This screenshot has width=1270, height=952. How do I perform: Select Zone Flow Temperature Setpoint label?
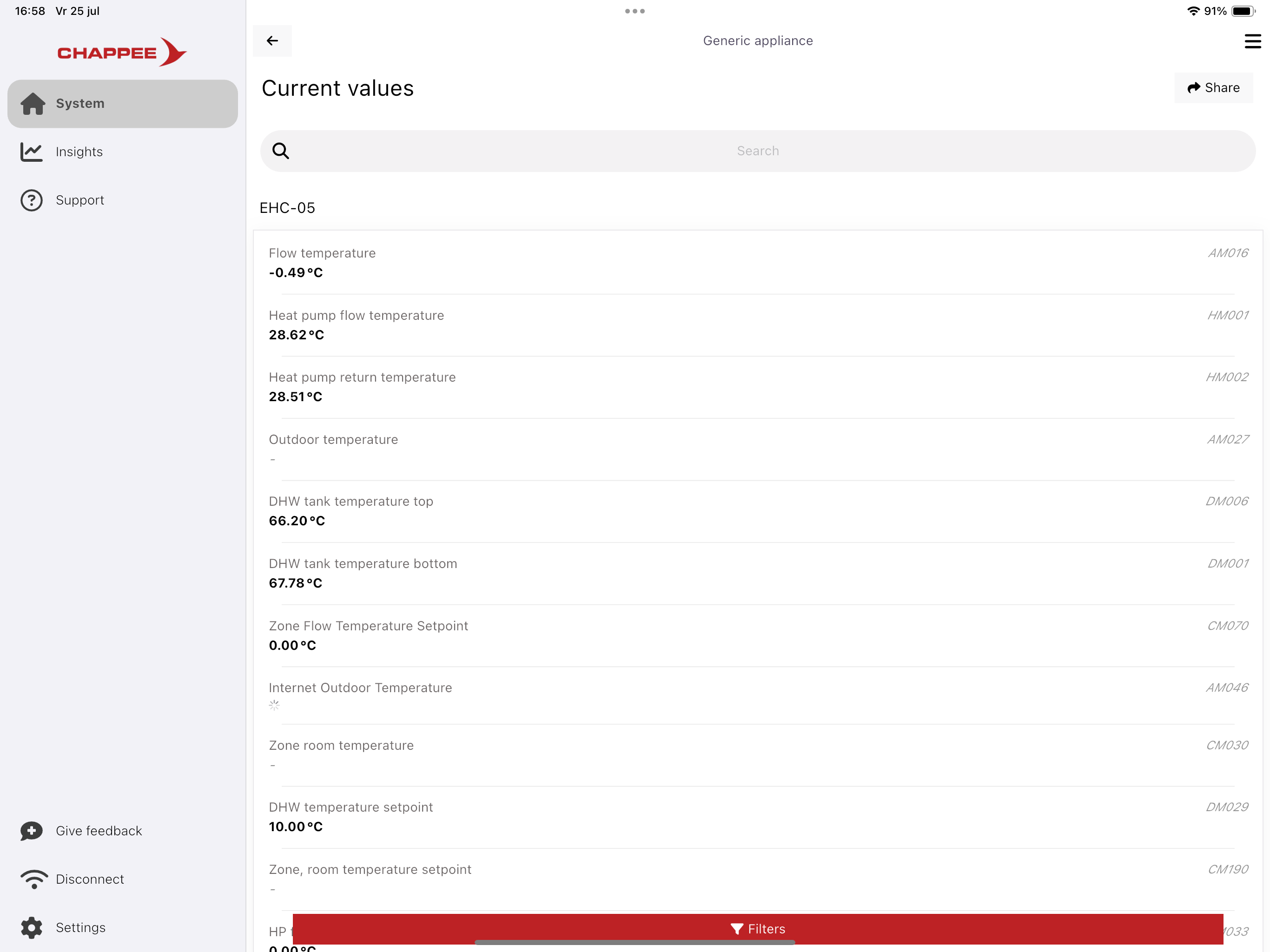coord(368,626)
